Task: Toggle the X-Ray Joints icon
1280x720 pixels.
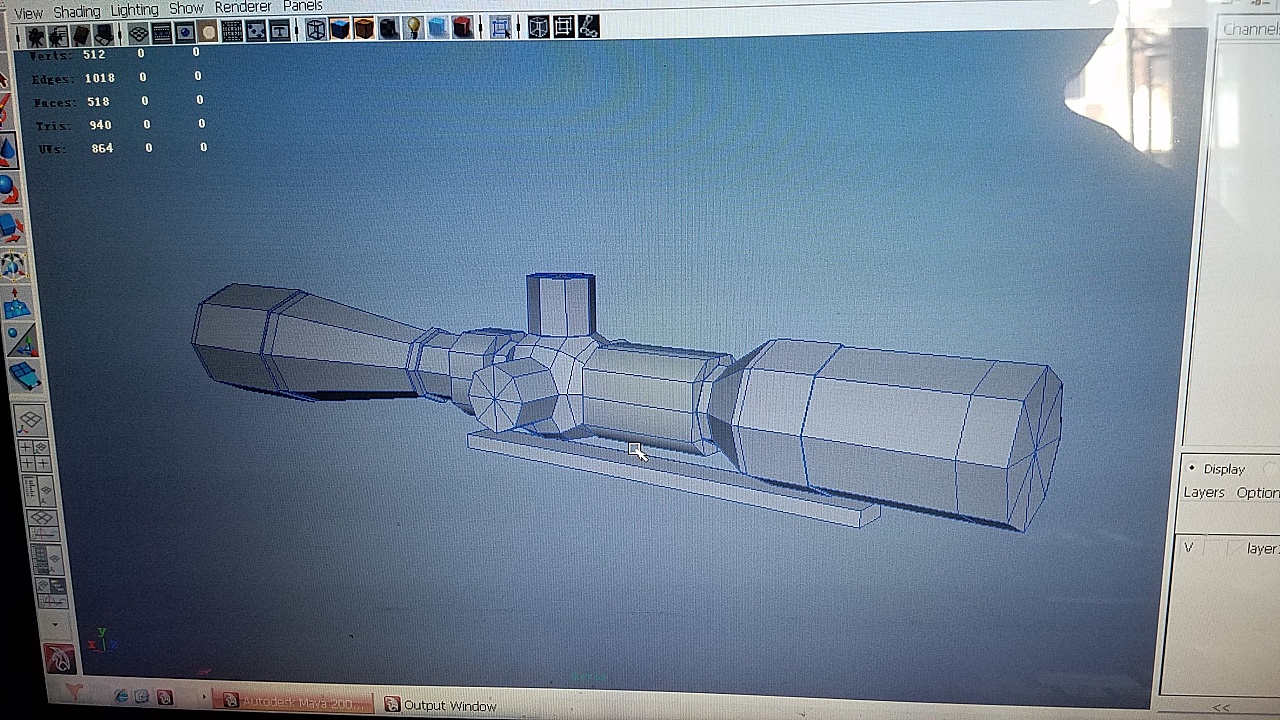Action: coord(588,27)
